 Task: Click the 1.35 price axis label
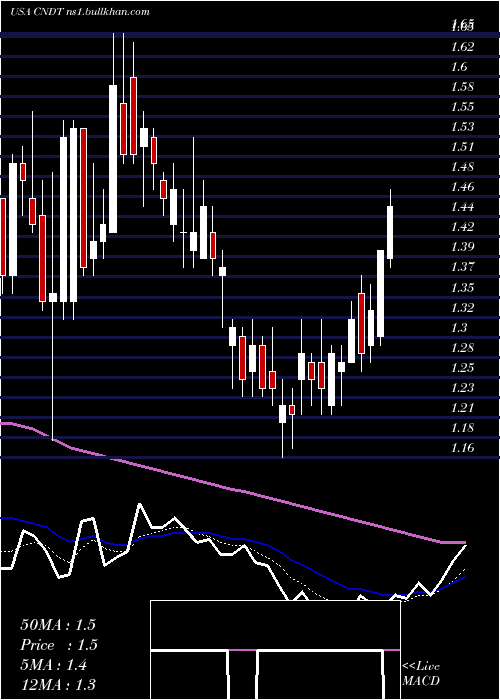tap(462, 287)
